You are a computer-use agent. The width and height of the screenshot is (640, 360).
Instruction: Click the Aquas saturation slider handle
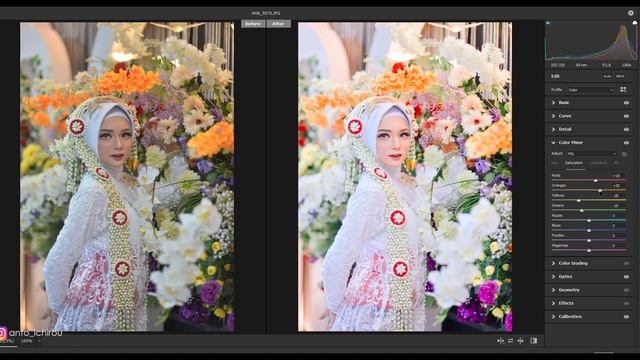click(x=589, y=220)
